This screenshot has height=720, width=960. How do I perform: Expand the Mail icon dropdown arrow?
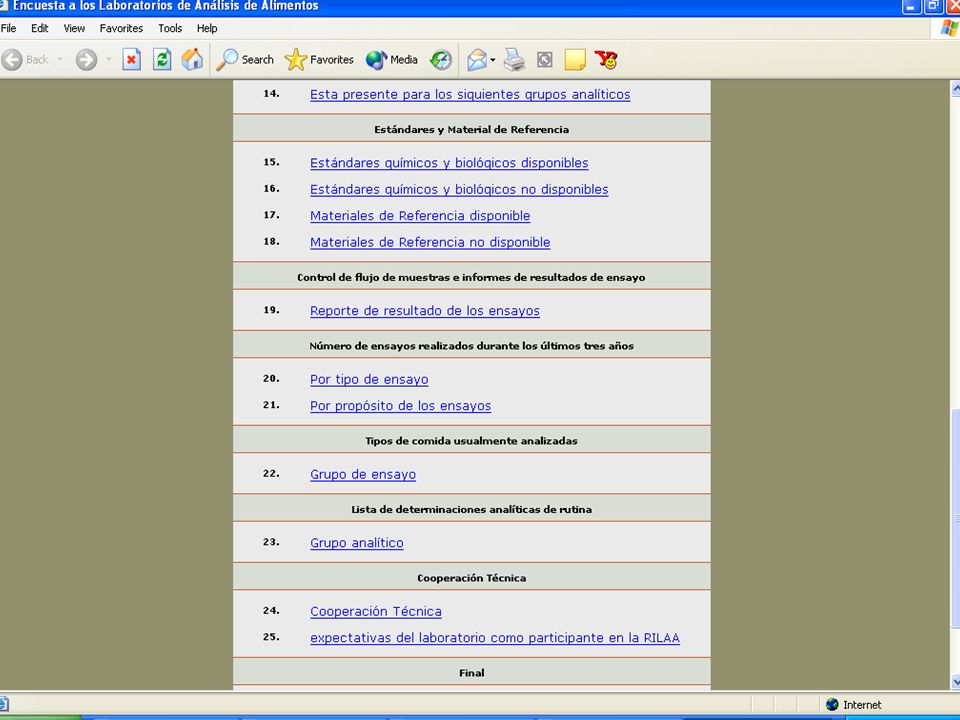tap(493, 60)
